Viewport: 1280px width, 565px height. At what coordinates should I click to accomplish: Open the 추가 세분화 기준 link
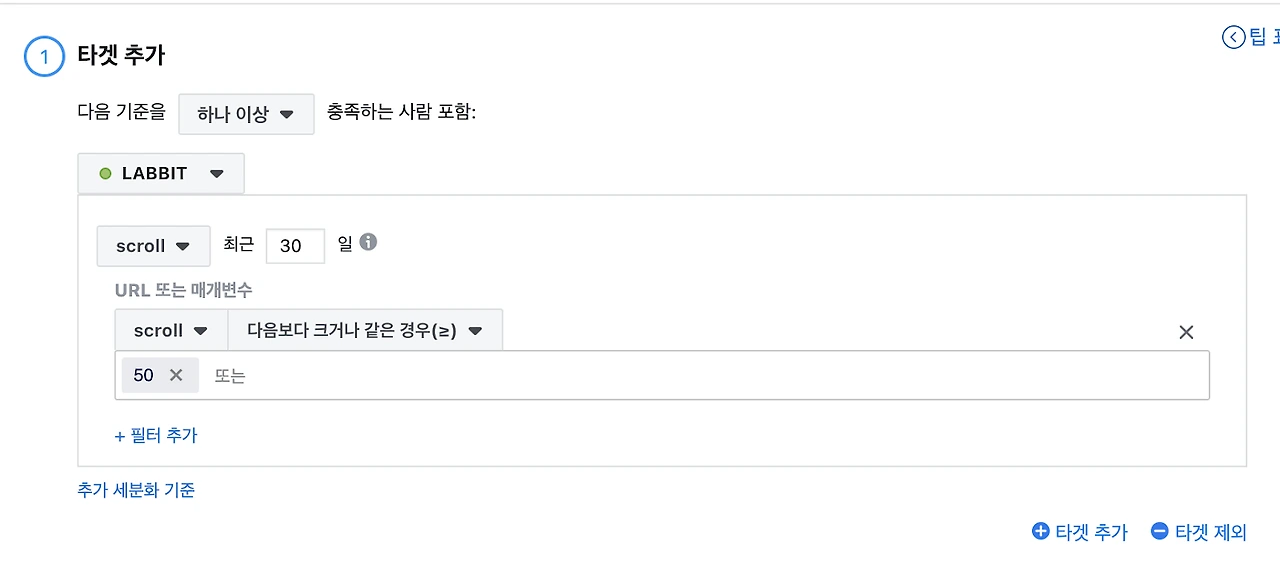[x=136, y=490]
